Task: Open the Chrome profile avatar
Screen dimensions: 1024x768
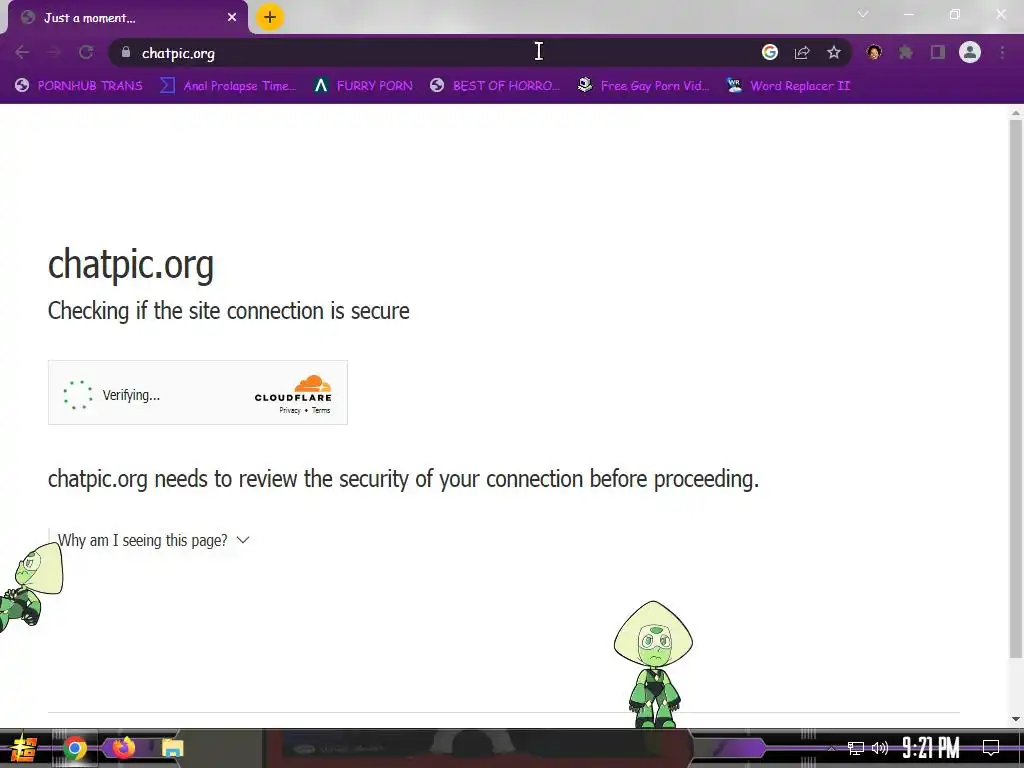Action: click(x=970, y=52)
